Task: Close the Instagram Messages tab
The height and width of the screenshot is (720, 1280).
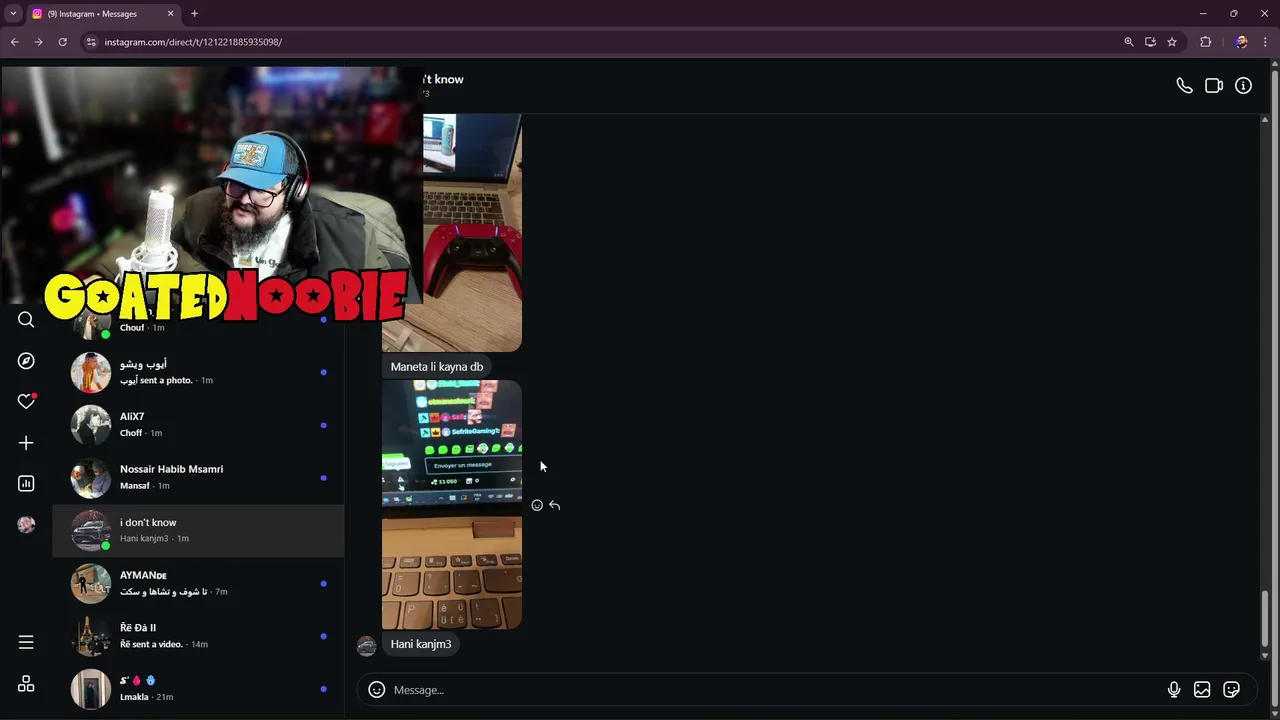Action: click(170, 14)
